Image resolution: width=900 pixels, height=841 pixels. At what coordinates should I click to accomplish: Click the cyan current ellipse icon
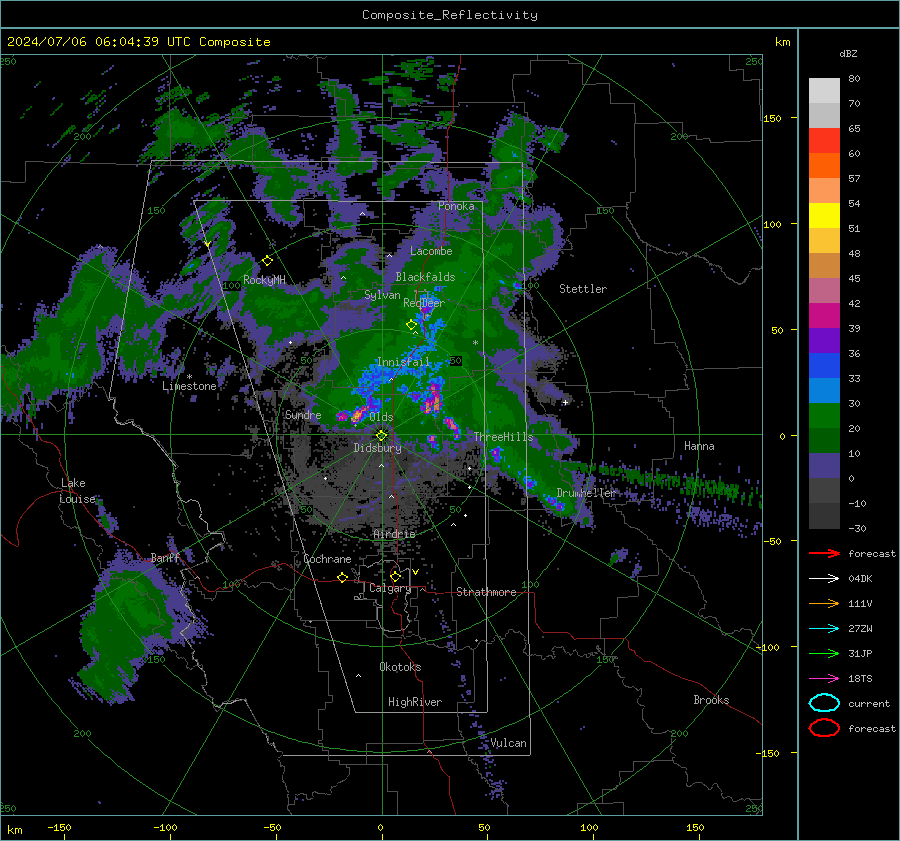click(824, 703)
